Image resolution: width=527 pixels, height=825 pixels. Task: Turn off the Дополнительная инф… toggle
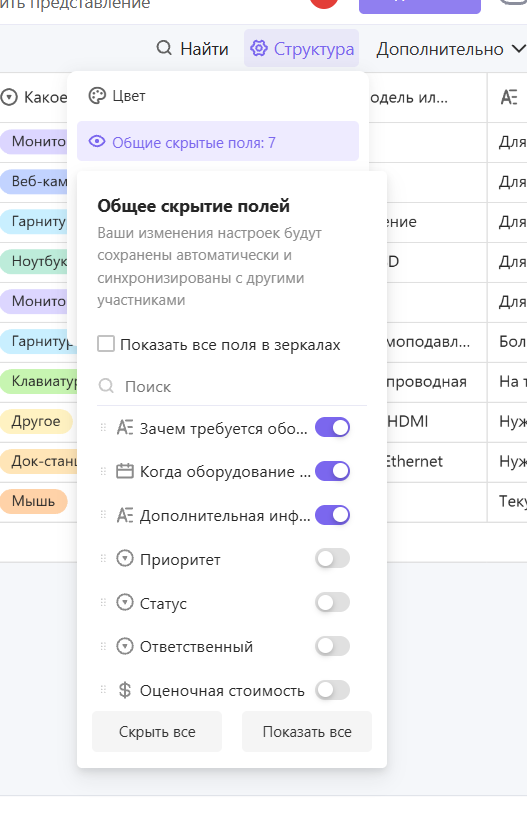(x=332, y=515)
